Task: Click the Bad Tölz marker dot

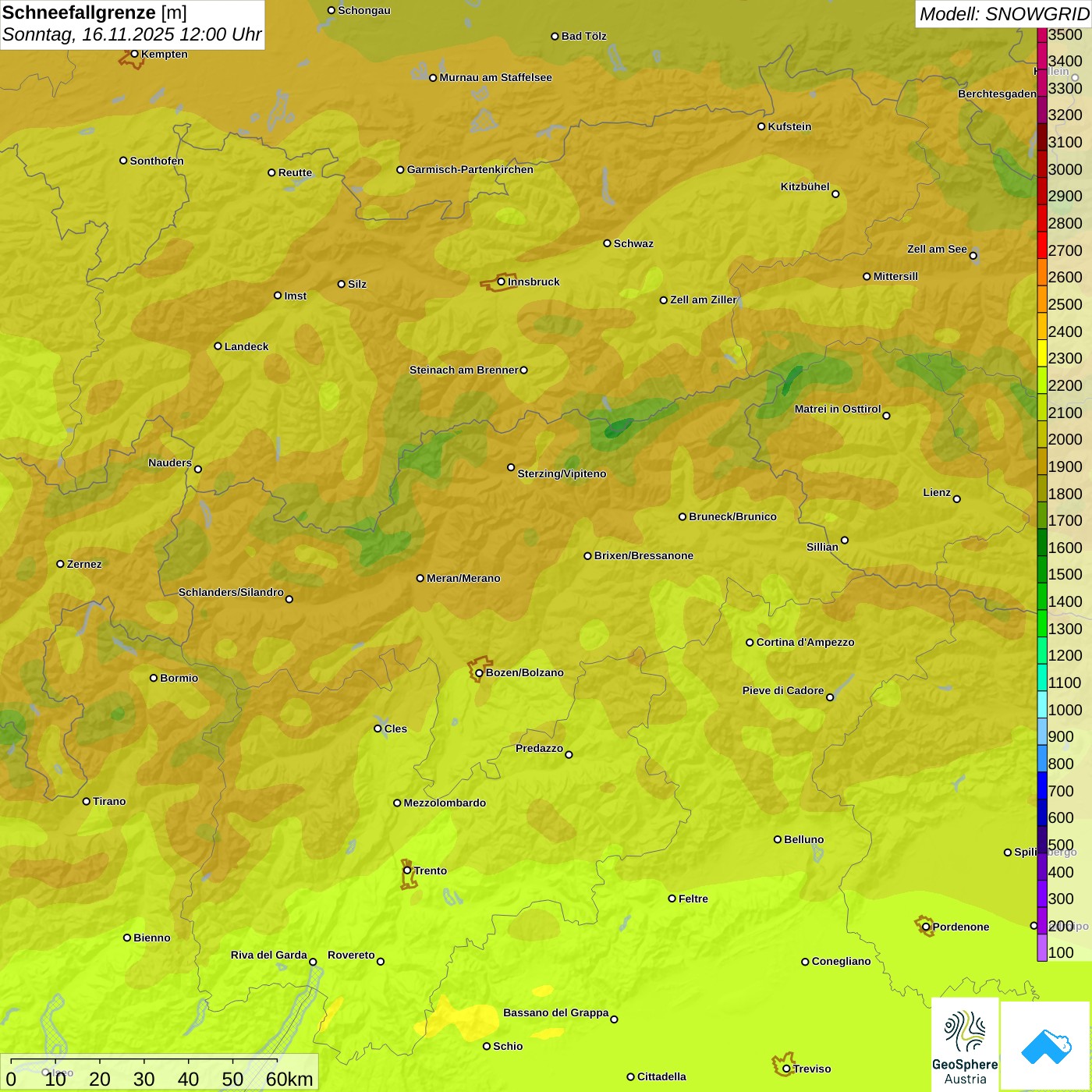Action: tap(555, 36)
